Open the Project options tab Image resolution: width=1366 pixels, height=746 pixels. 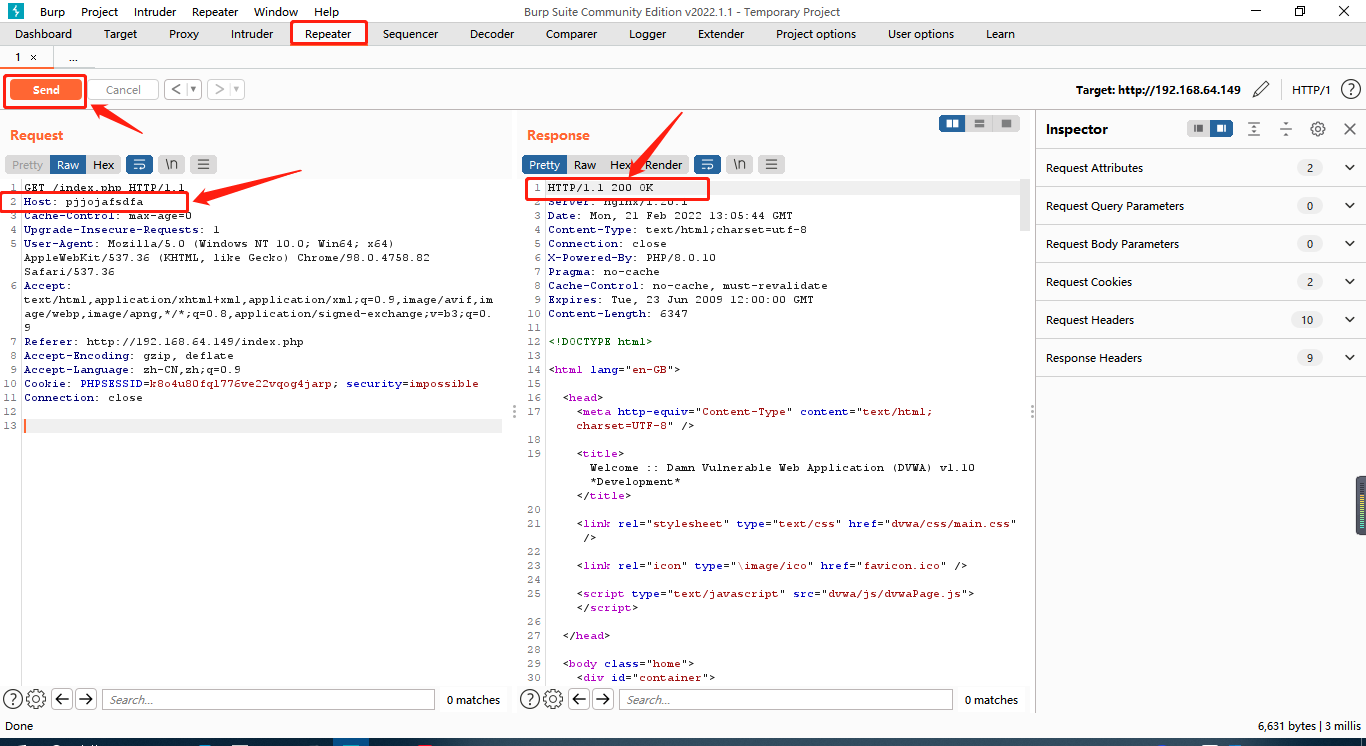coord(816,34)
